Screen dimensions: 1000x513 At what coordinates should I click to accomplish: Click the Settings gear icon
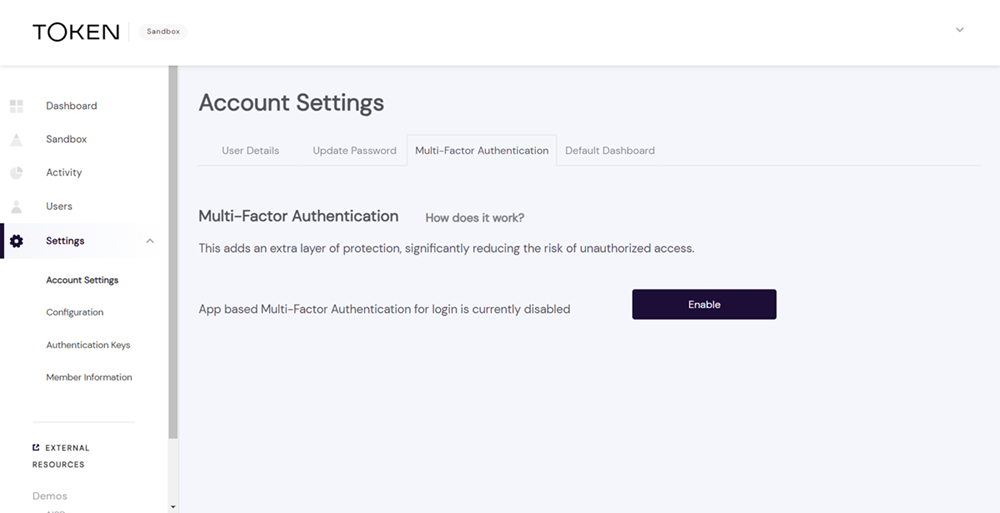[x=16, y=241]
